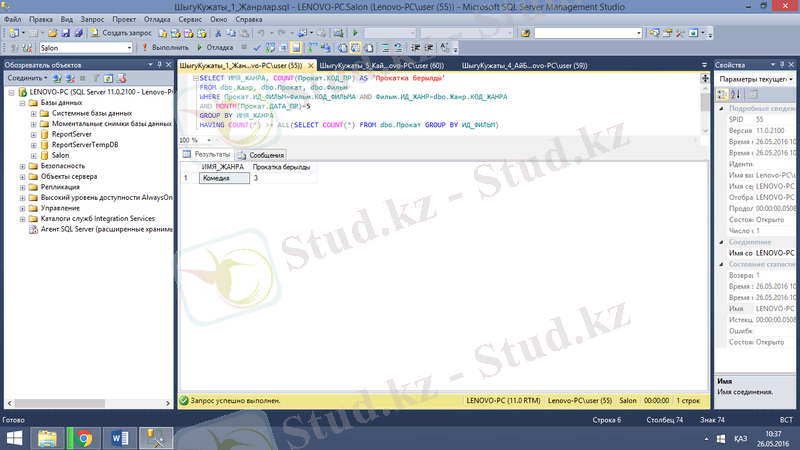
Task: Click Object Explorer disconnect icon
Action: 70,79
